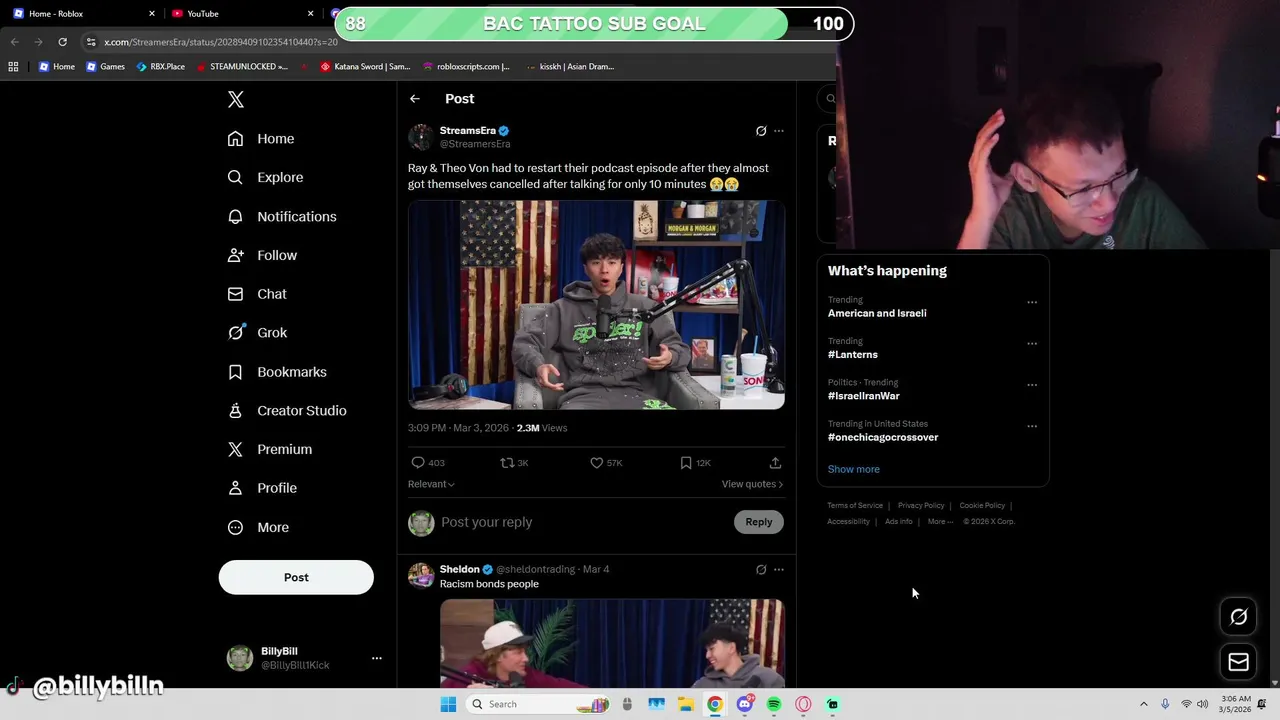Click the X logo in the sidebar
Screen dimensions: 1280x720
click(x=236, y=99)
